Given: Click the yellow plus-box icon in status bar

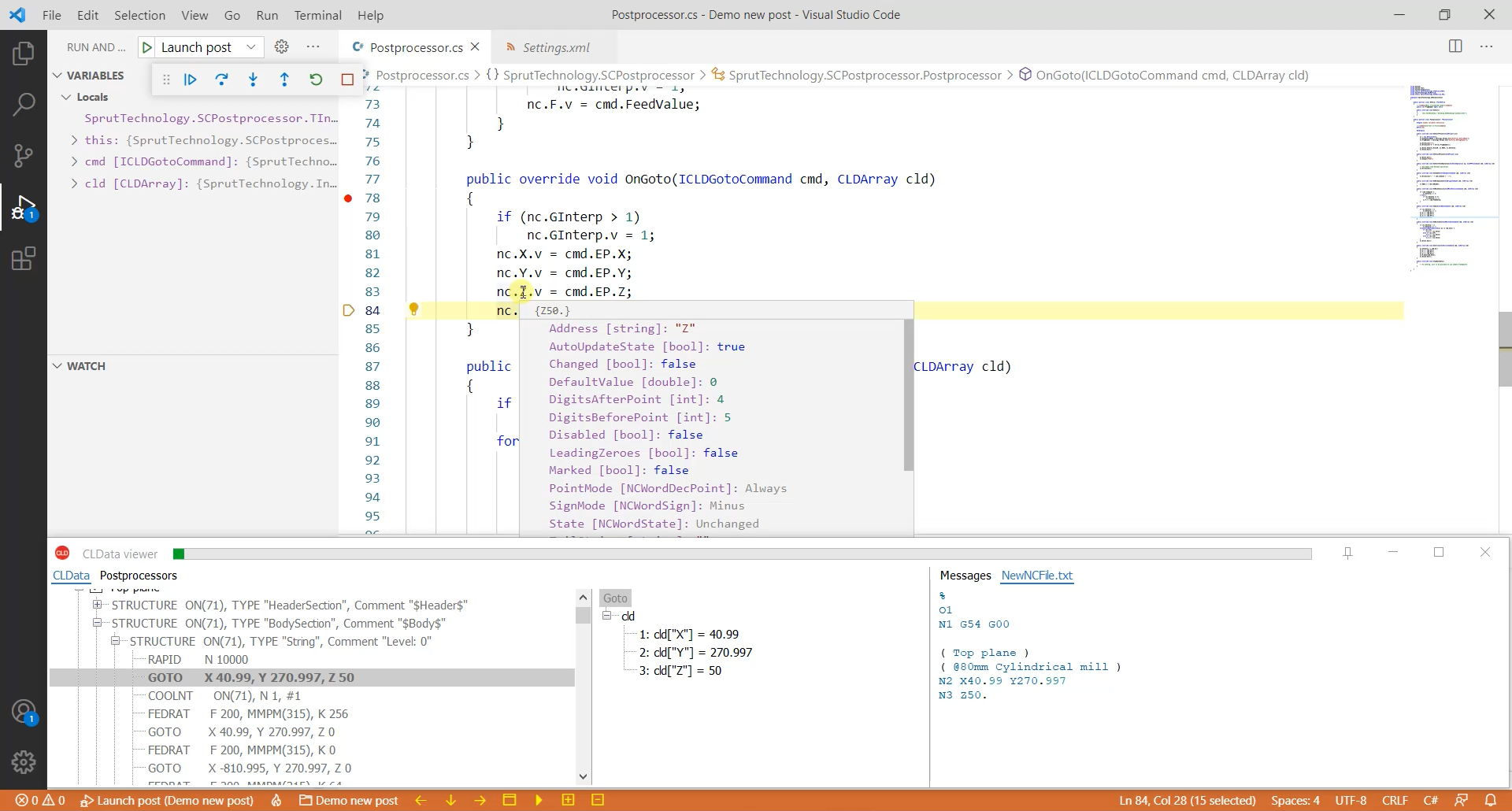Looking at the screenshot, I should (x=568, y=800).
